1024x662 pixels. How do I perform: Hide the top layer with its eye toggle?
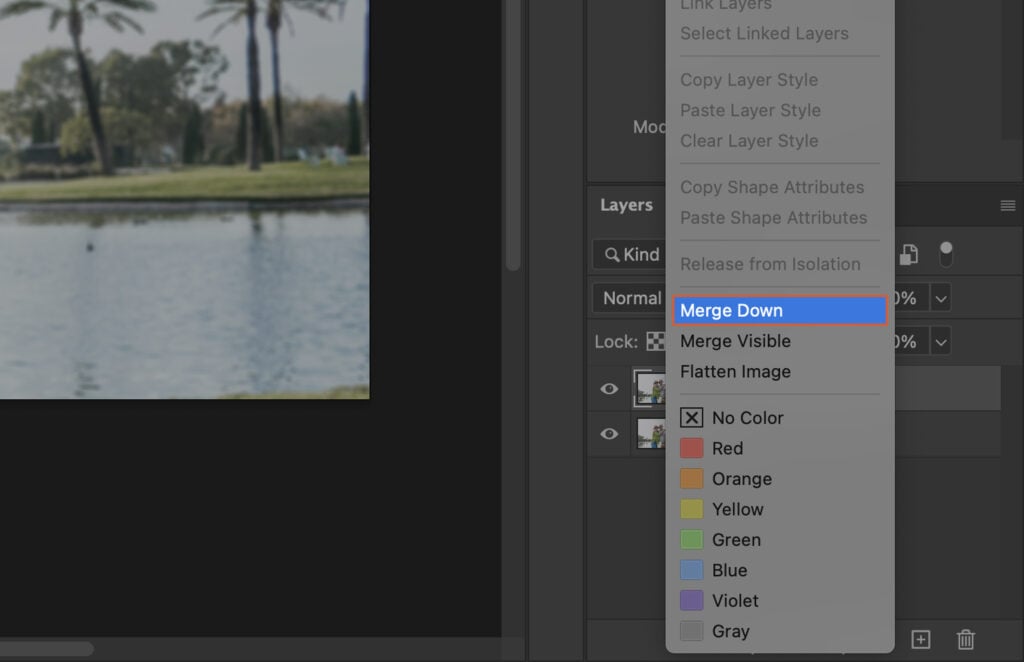[x=609, y=389]
